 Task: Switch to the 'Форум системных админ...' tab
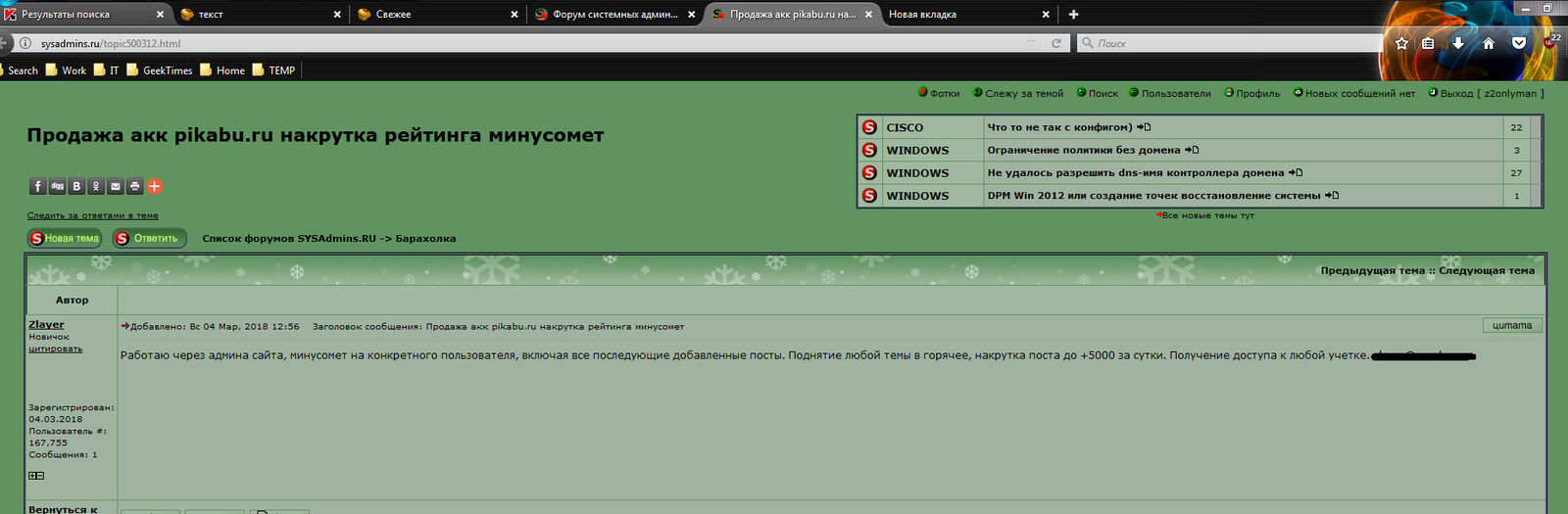(x=614, y=15)
